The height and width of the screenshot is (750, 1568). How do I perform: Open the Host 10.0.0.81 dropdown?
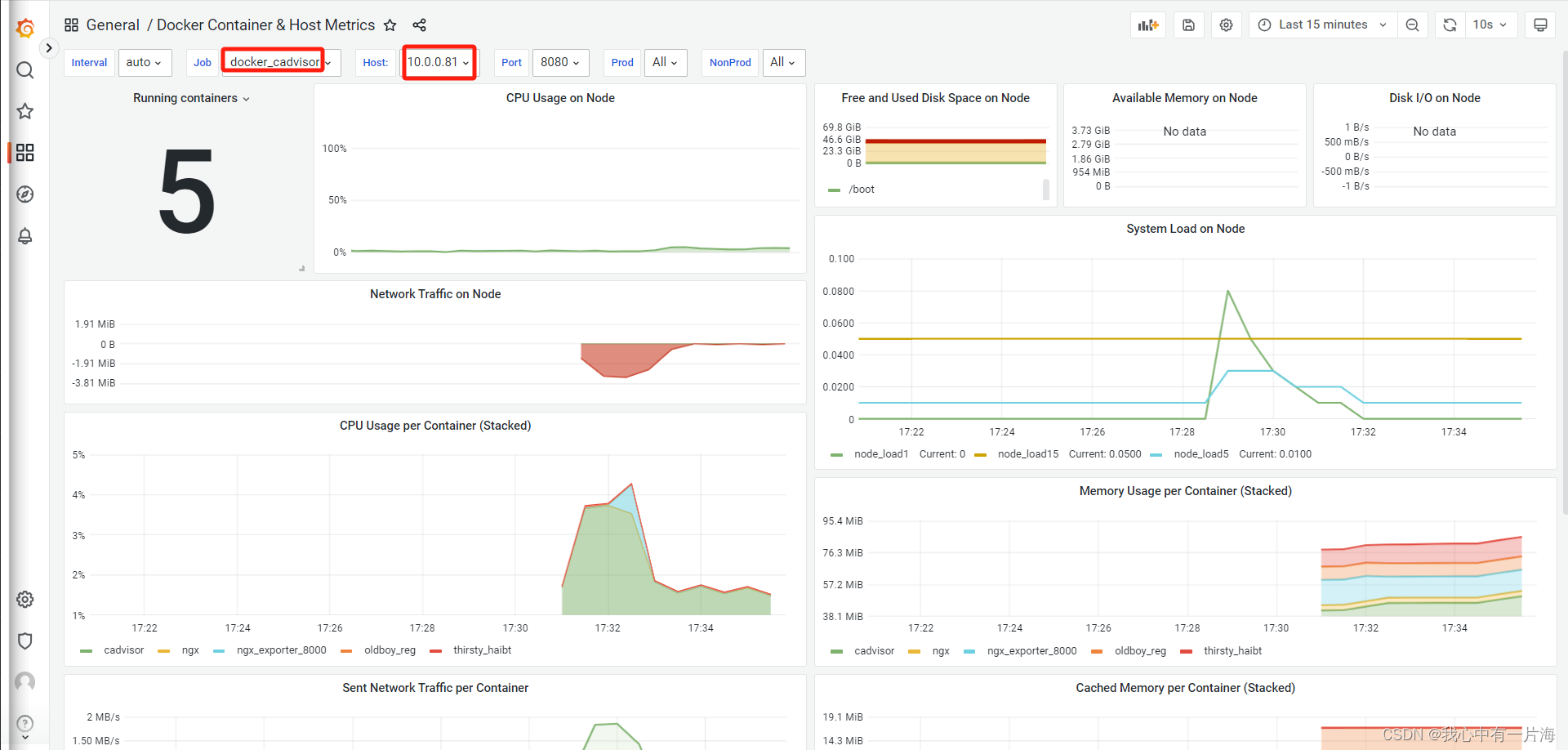coord(439,63)
